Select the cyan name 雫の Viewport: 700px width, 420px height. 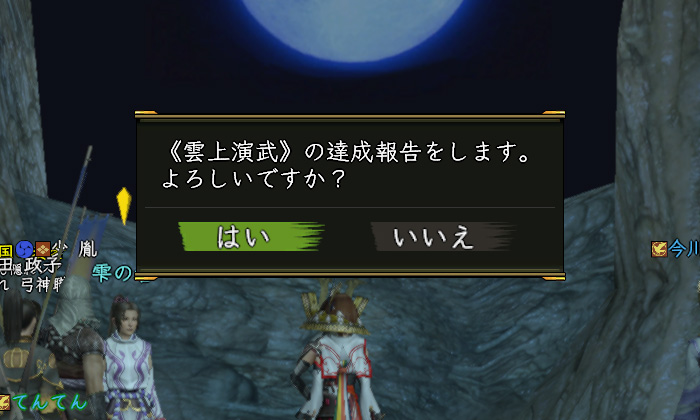coord(112,273)
